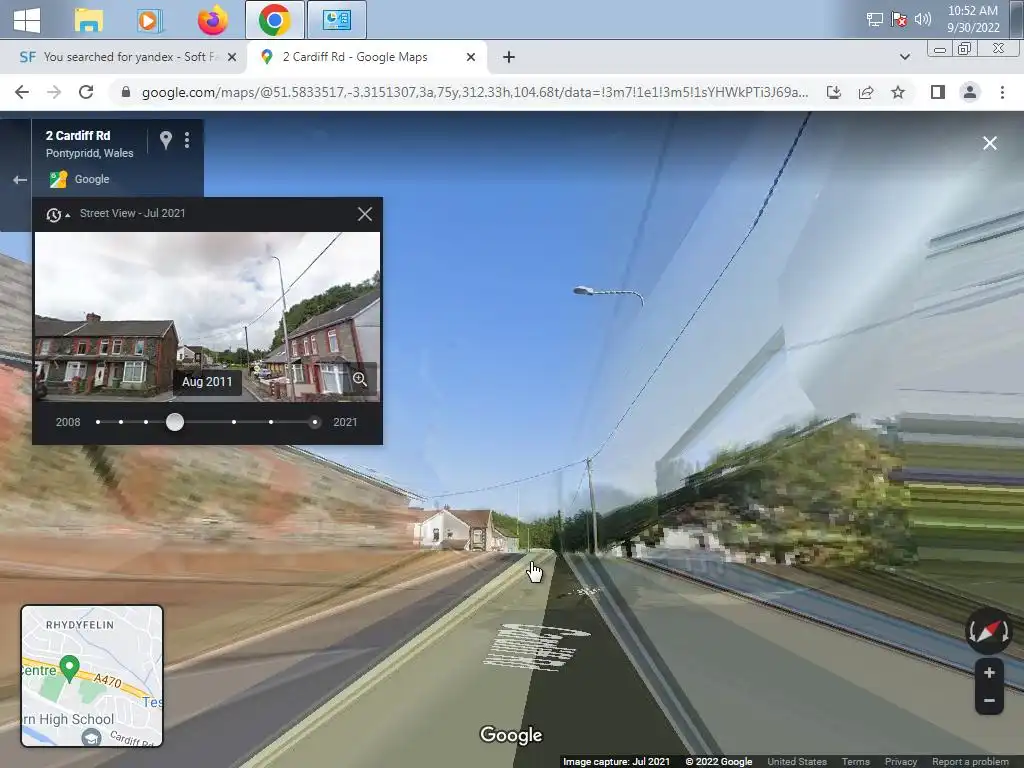Open the Privacy link
Image resolution: width=1024 pixels, height=768 pixels.
(x=901, y=761)
